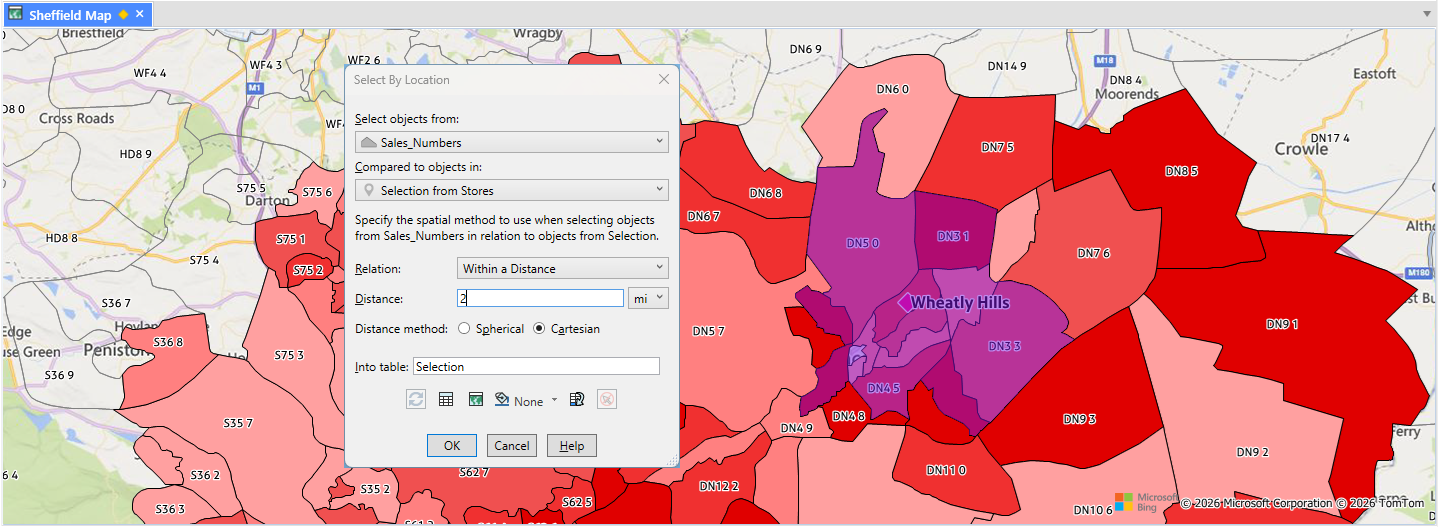Switch to the Sheffield Map tab
The image size is (1438, 527).
click(69, 15)
